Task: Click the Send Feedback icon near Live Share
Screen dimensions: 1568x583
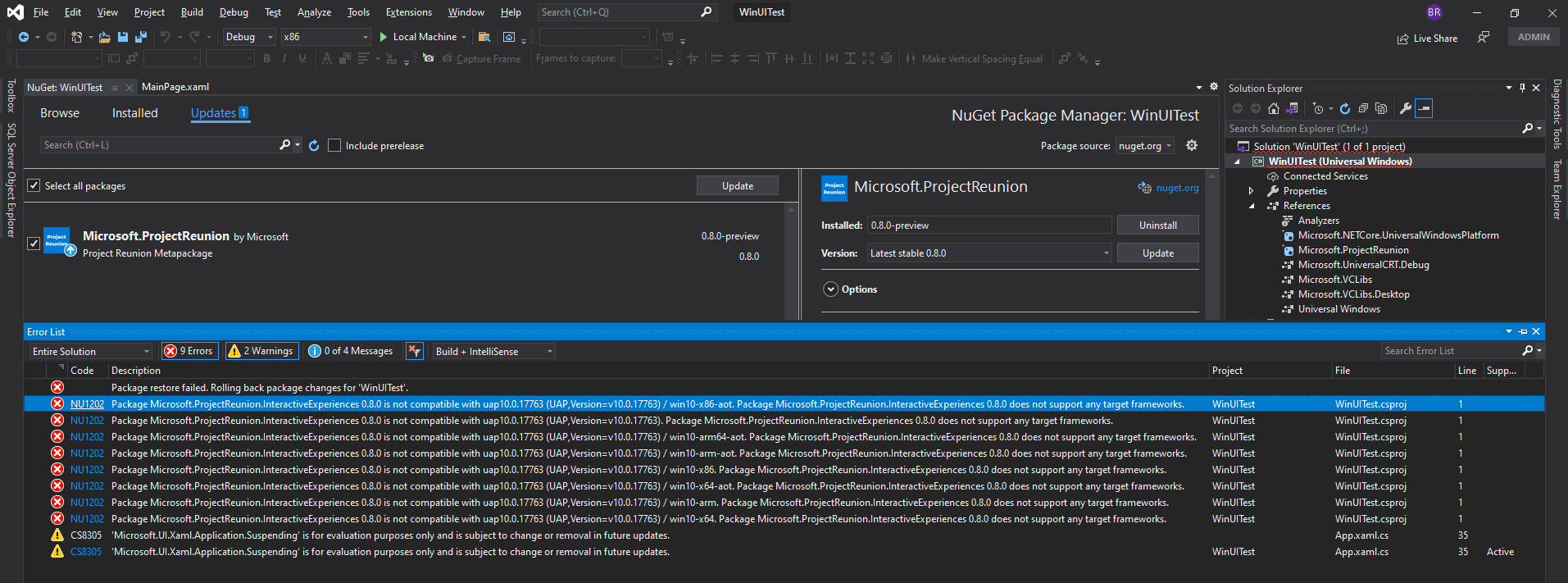Action: point(1484,37)
